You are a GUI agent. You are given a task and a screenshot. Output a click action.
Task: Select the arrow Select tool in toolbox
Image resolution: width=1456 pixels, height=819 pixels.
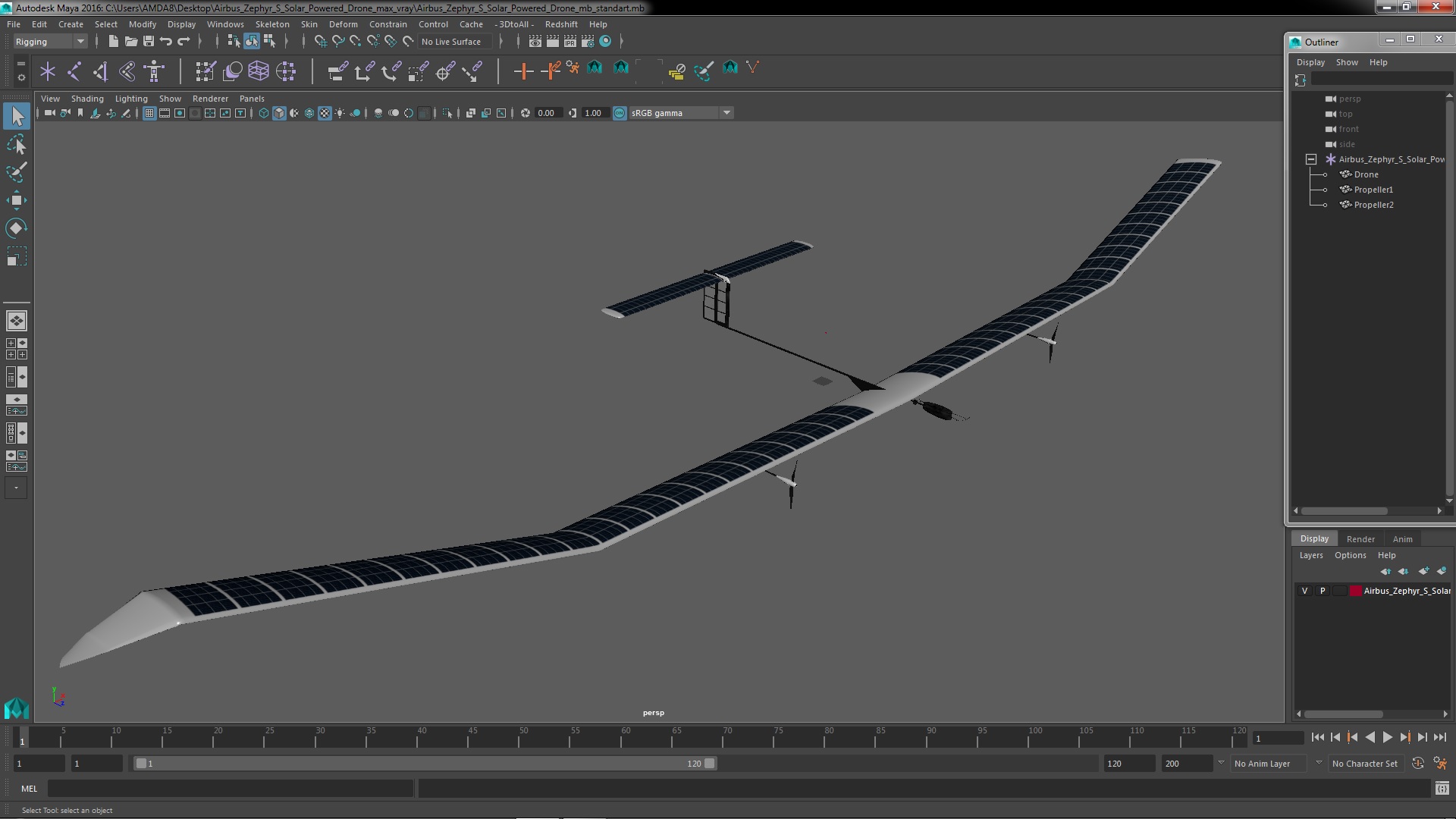coord(17,116)
